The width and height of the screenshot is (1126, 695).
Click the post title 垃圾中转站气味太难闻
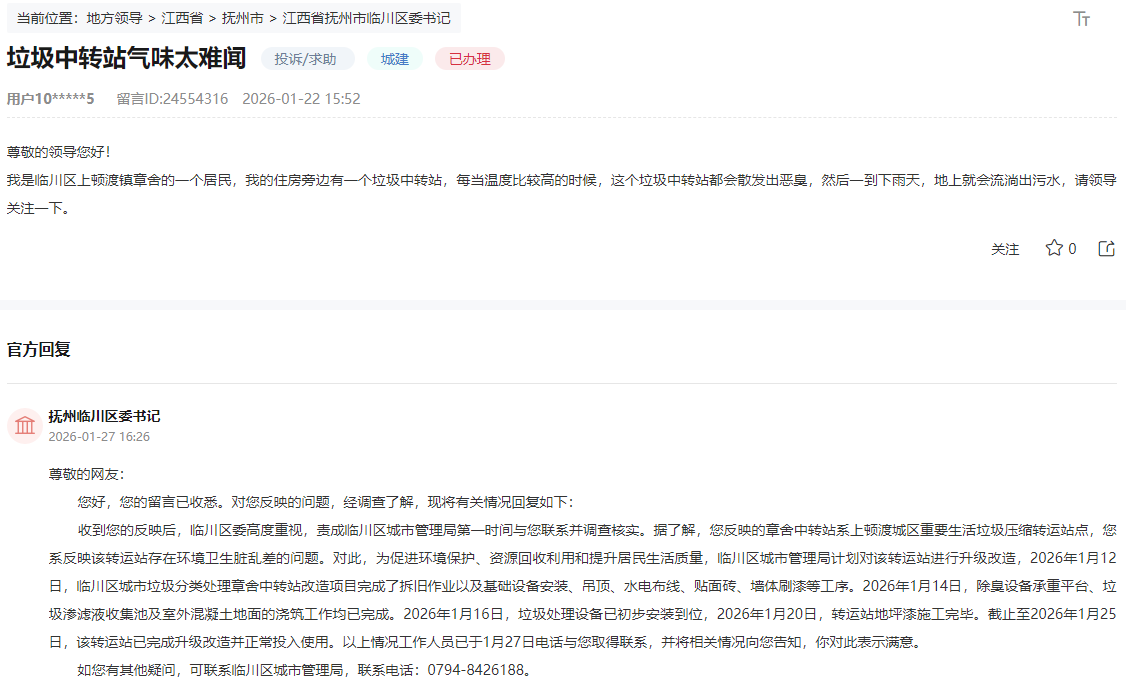pos(126,58)
